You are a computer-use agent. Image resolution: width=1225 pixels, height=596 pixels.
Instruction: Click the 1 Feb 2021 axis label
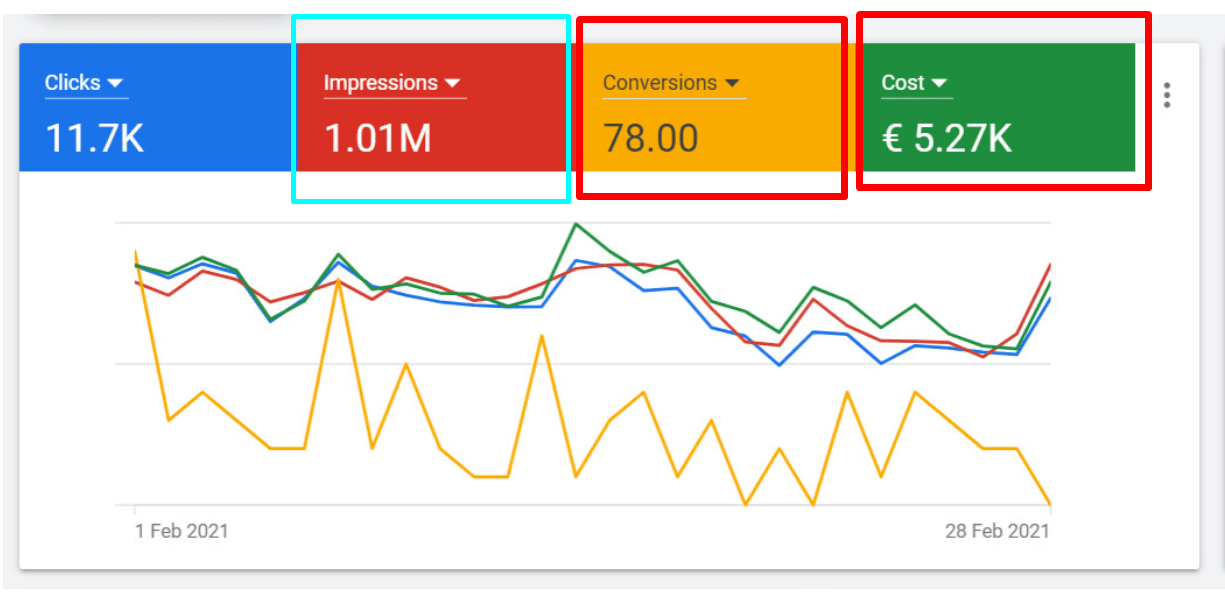(182, 531)
